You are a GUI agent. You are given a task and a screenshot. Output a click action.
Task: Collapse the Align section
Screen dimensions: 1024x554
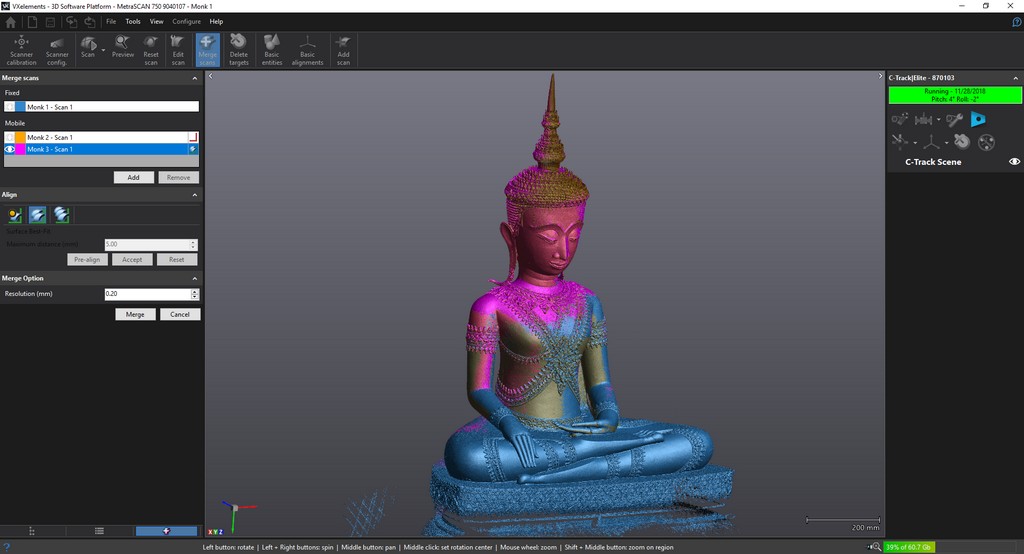[x=195, y=195]
